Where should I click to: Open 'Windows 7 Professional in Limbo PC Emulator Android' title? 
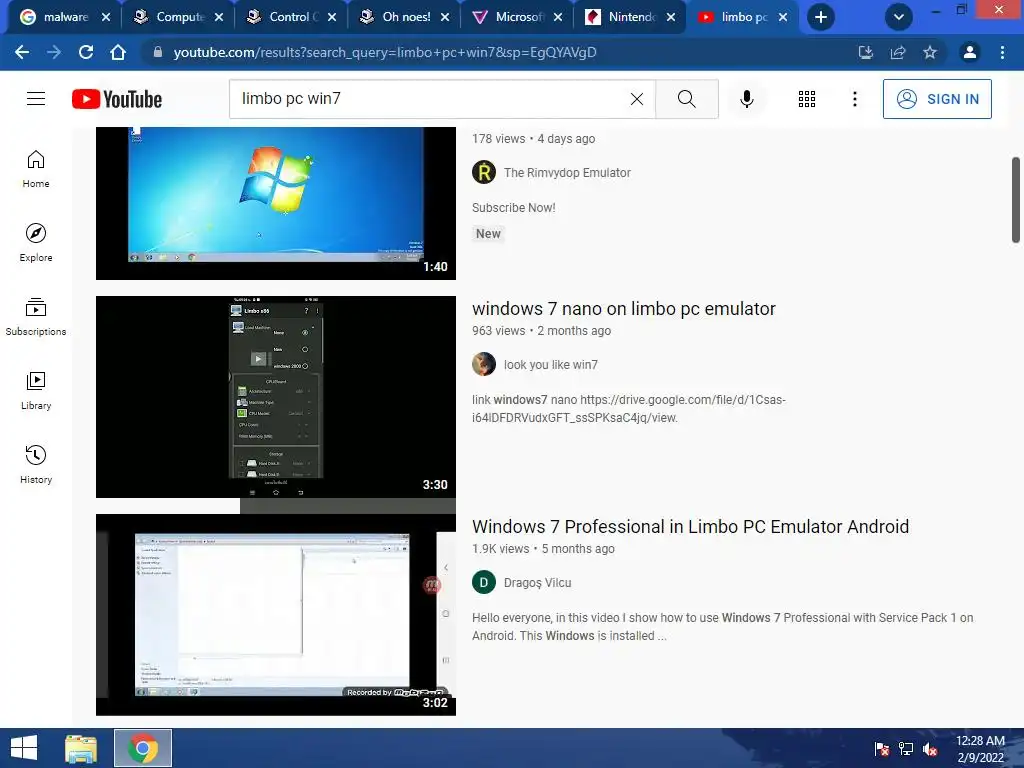click(690, 526)
